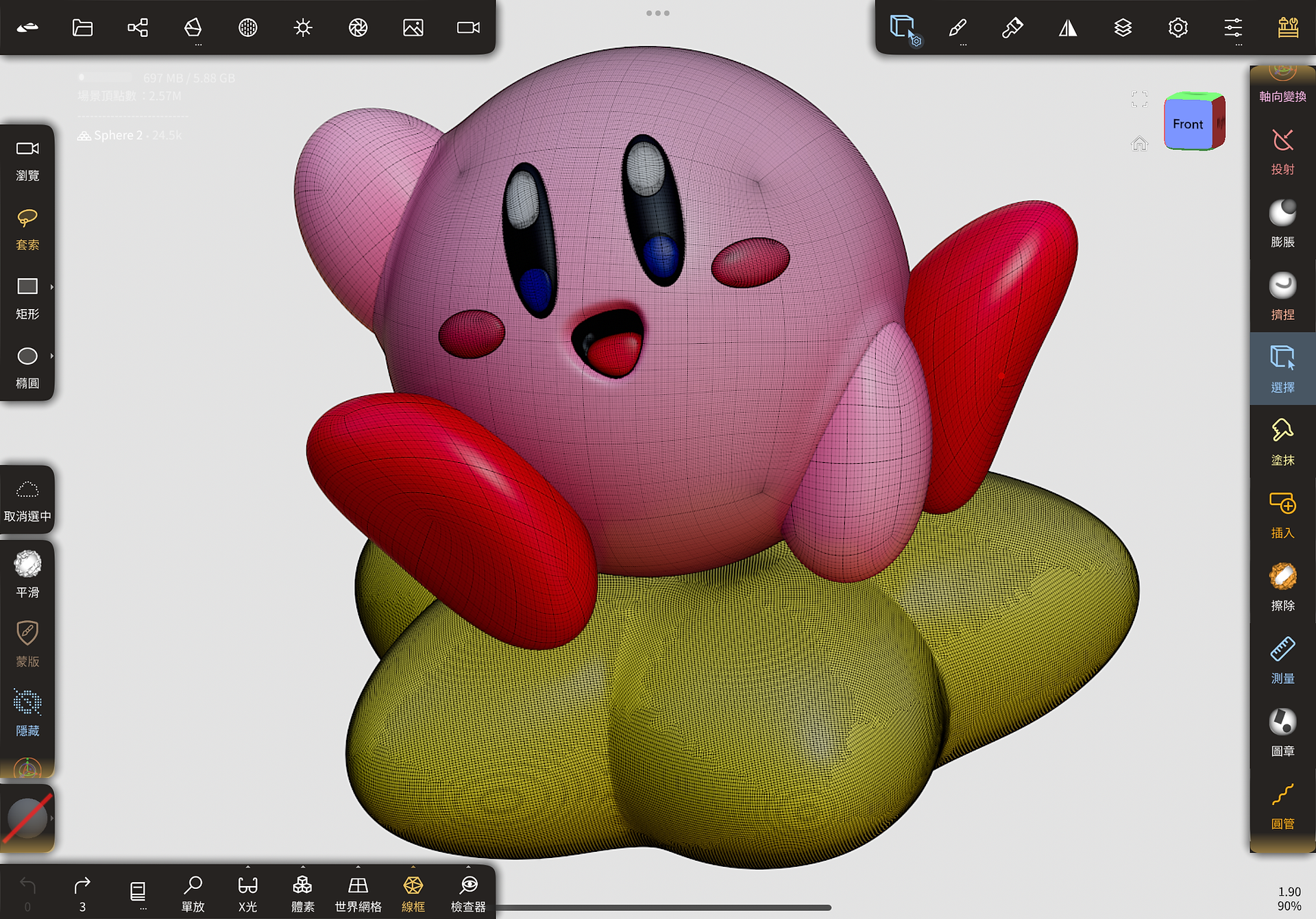Open the layers panel menu
Screen dimensions: 1316x919
[x=1123, y=27]
